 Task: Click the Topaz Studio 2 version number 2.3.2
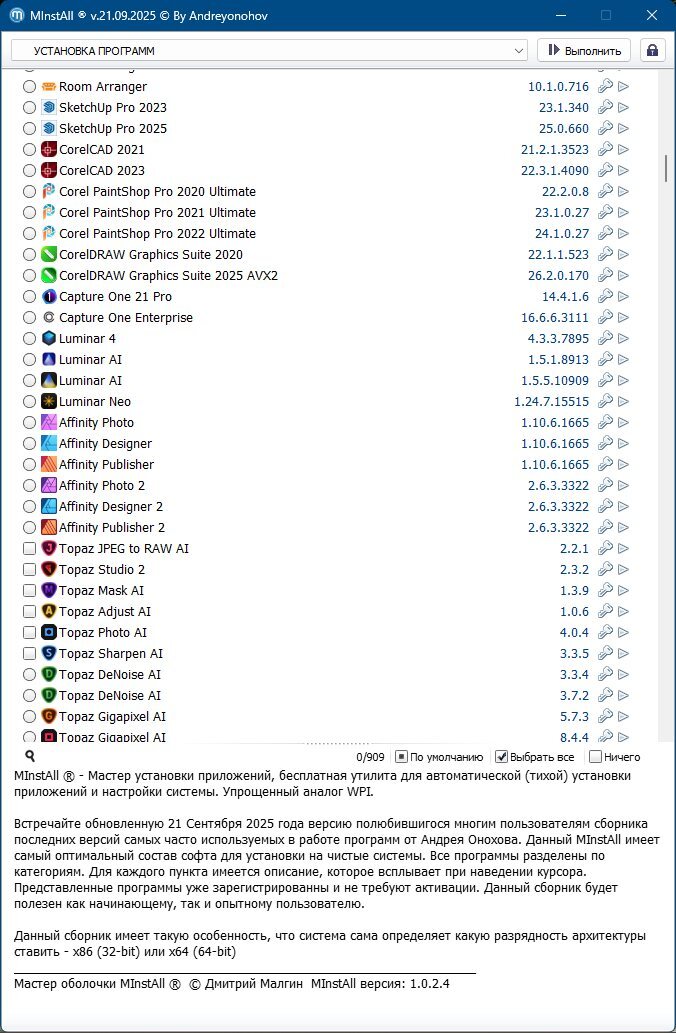tap(574, 570)
